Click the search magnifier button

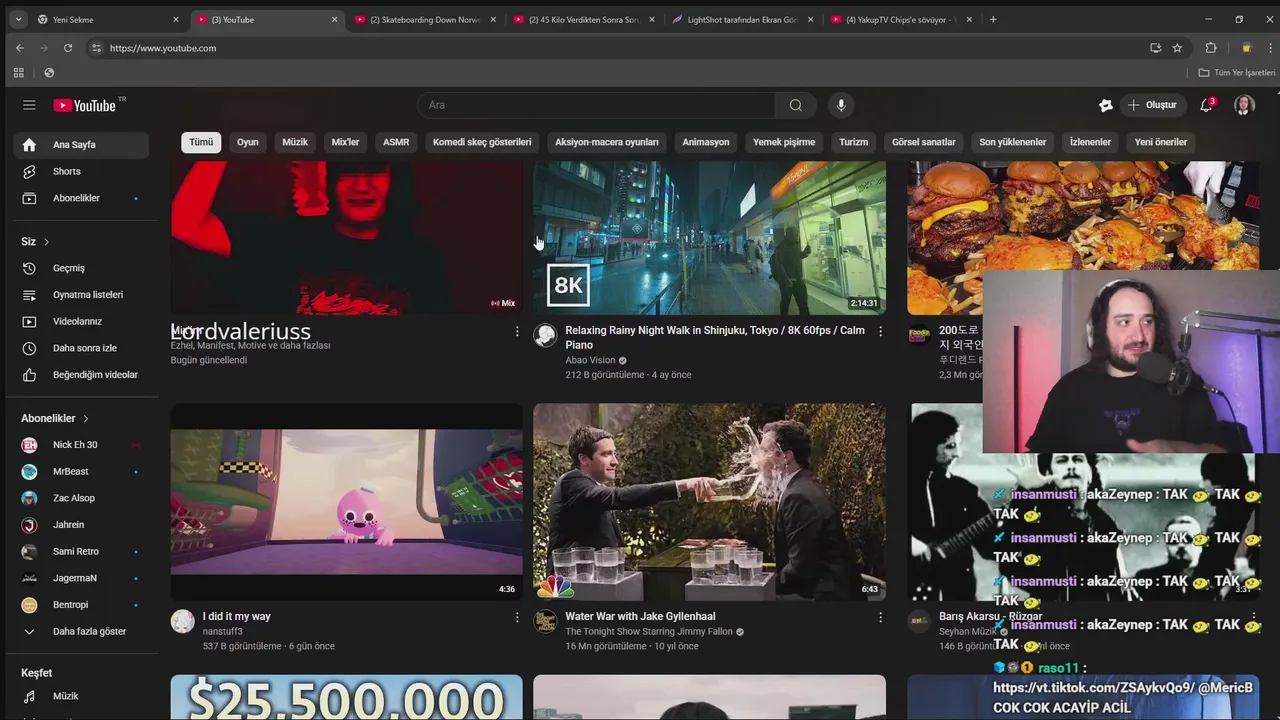(x=795, y=105)
